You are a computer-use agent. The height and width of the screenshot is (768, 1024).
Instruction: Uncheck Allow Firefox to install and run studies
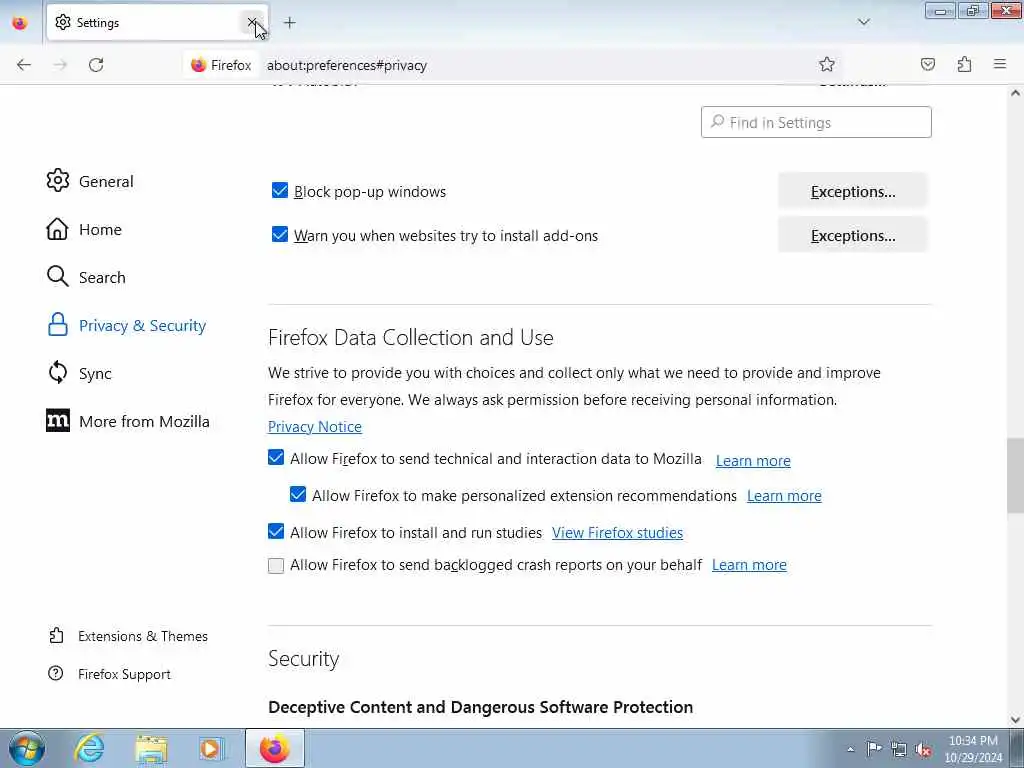(x=276, y=532)
